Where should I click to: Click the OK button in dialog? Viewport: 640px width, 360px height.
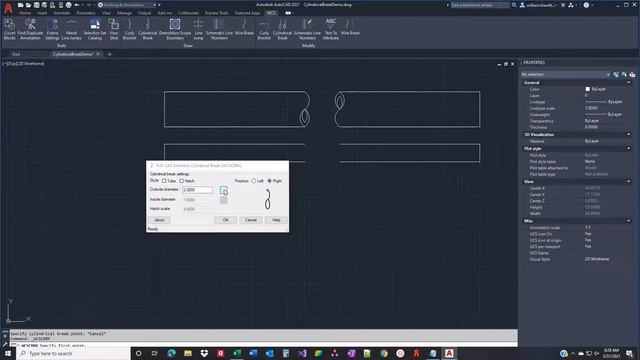click(x=225, y=220)
